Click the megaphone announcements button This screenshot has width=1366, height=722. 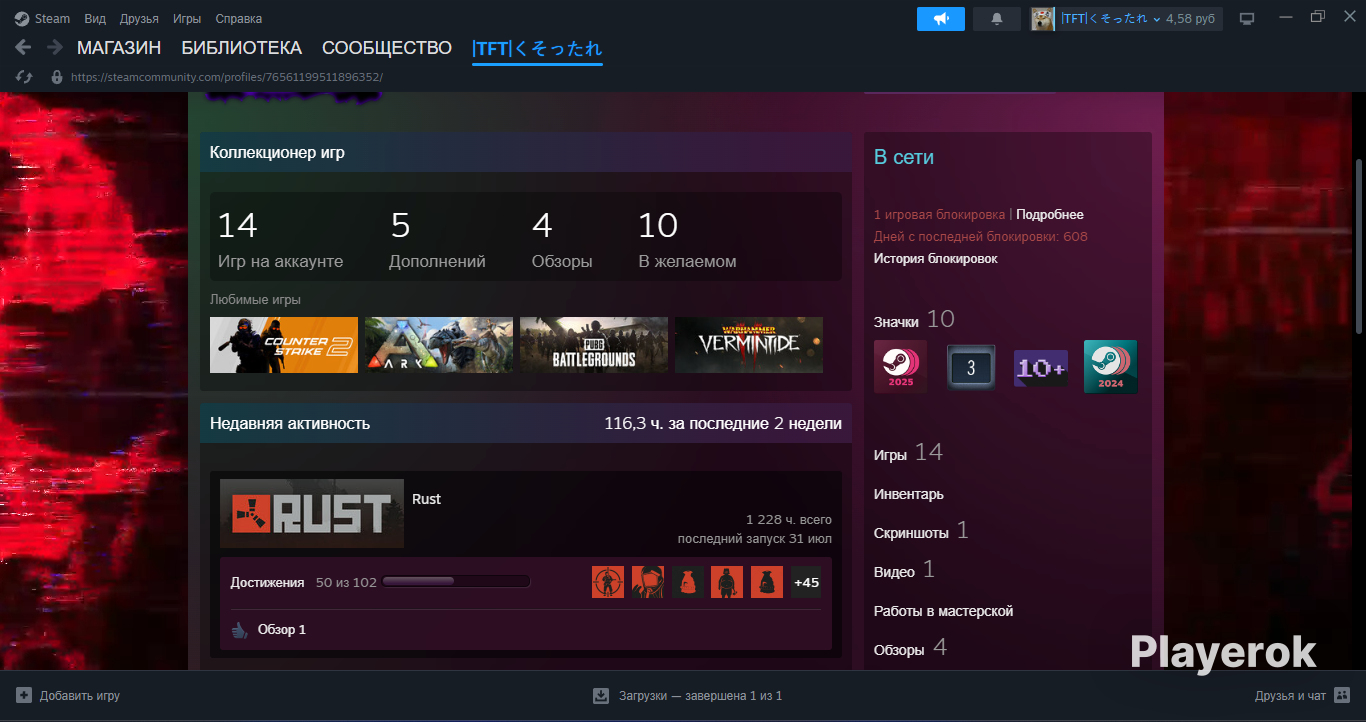(941, 19)
